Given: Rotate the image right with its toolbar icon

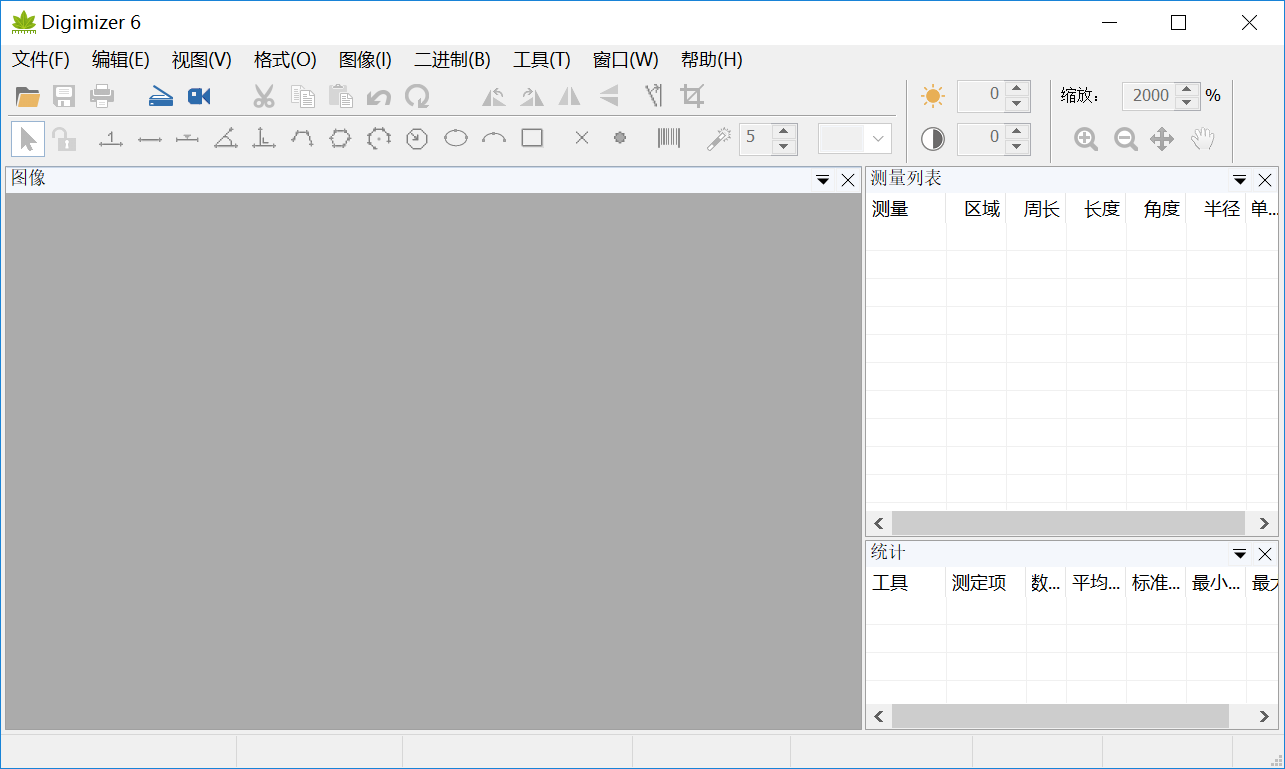Looking at the screenshot, I should click(532, 97).
